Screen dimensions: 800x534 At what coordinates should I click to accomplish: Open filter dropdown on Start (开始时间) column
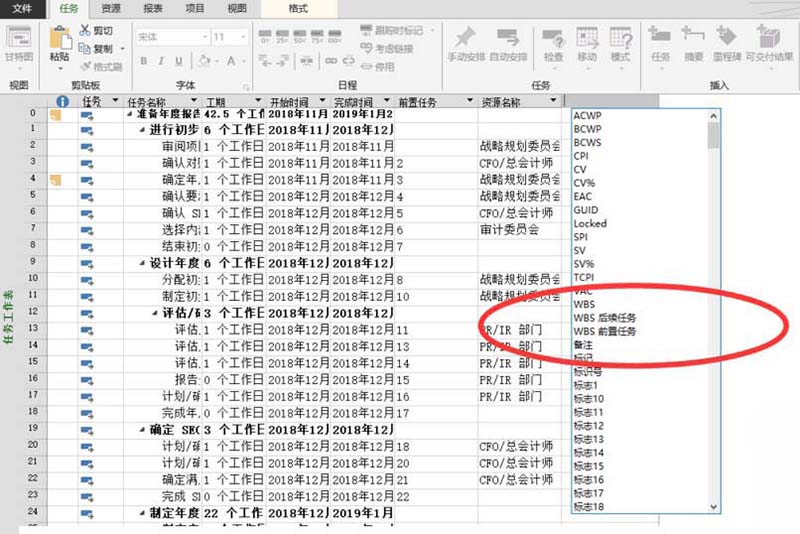point(322,100)
